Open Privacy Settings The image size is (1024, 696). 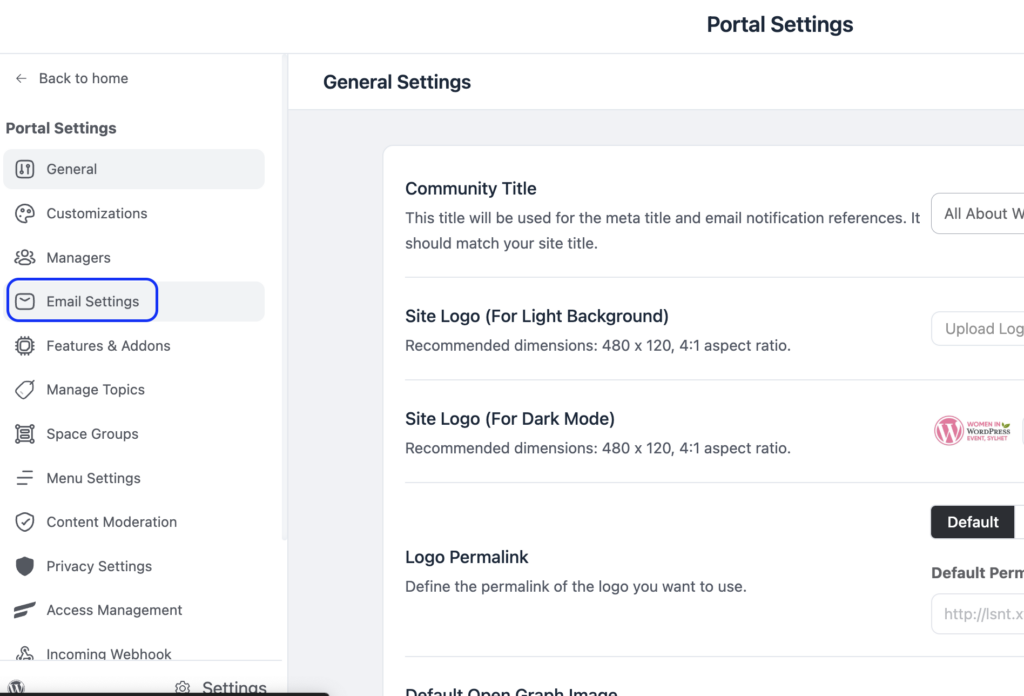click(134, 566)
